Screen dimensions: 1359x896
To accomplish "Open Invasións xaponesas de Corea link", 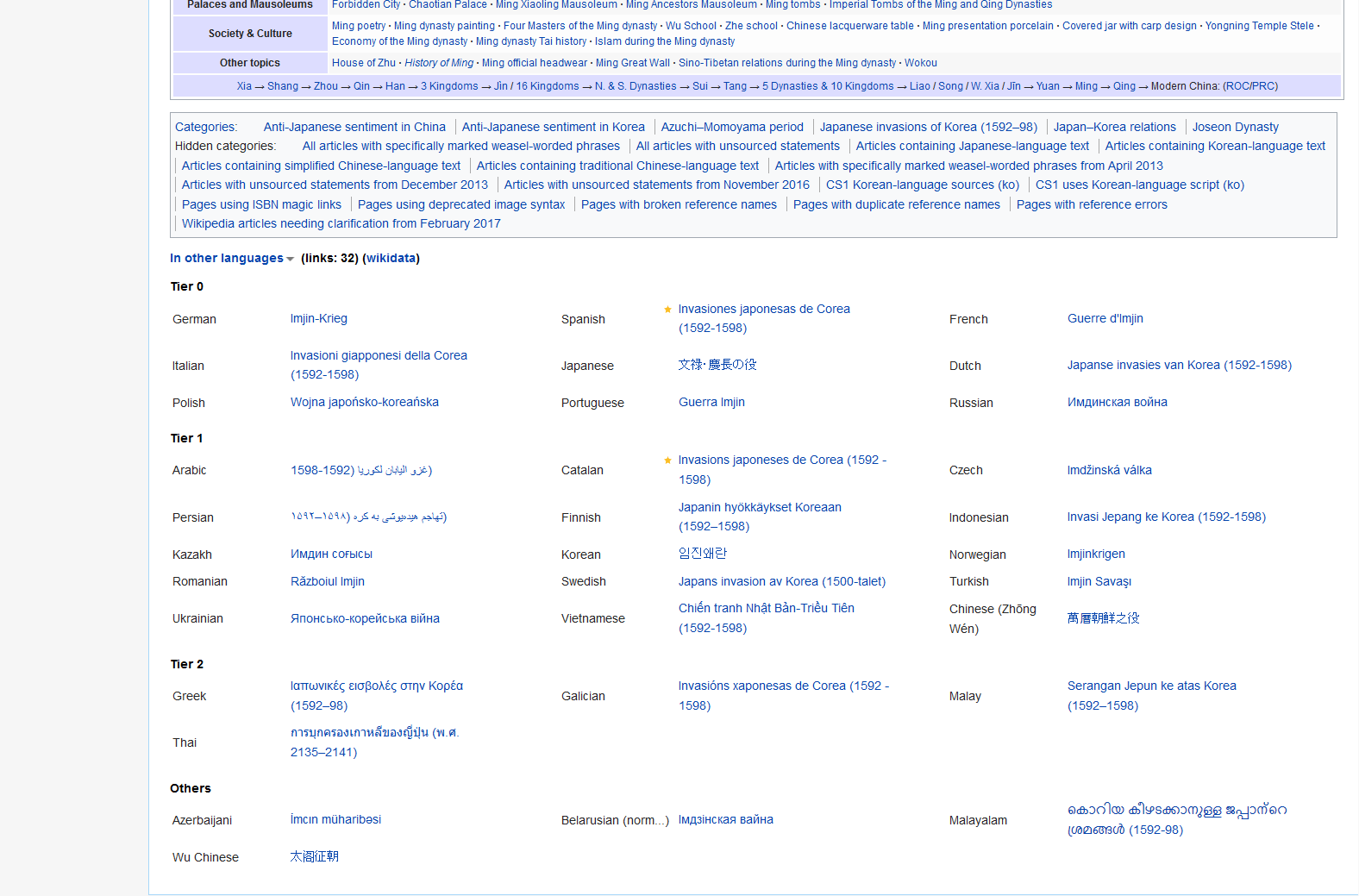I will [x=784, y=695].
